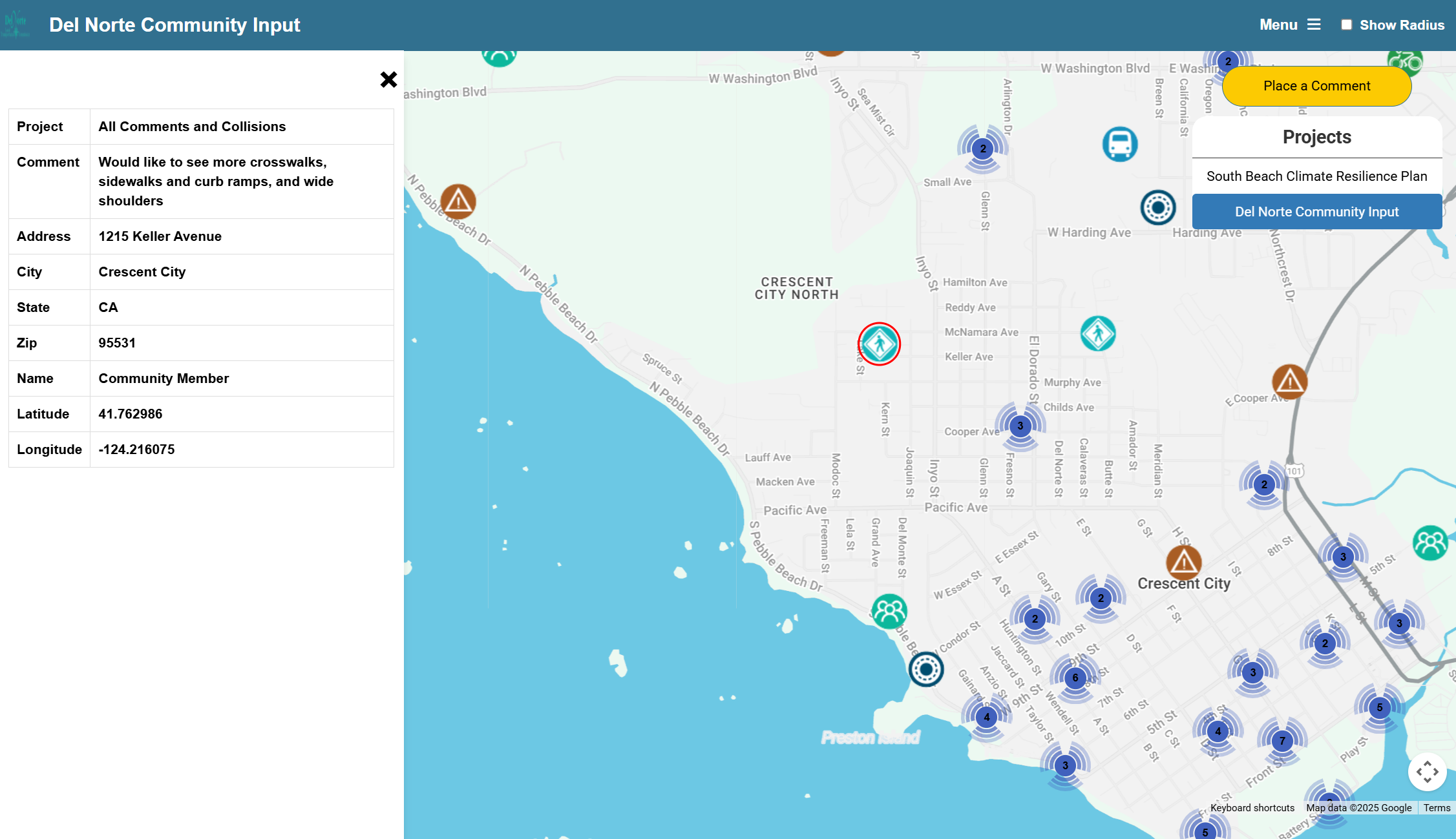Image resolution: width=1456 pixels, height=839 pixels.
Task: Select Del Norte Community Input project
Action: (1316, 212)
